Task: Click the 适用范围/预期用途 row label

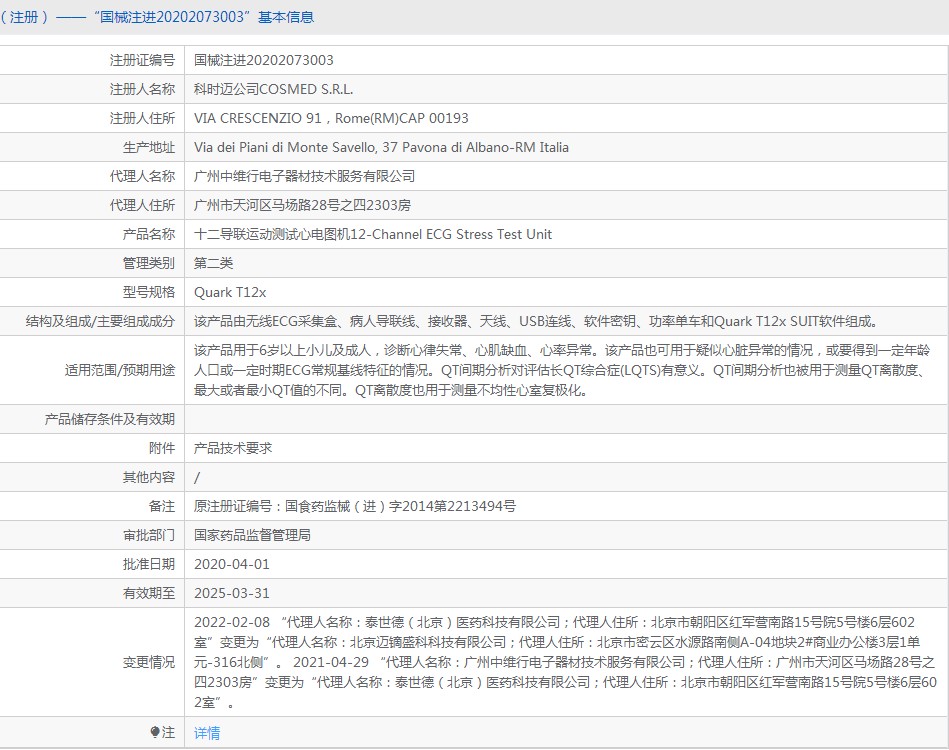Action: (120, 370)
